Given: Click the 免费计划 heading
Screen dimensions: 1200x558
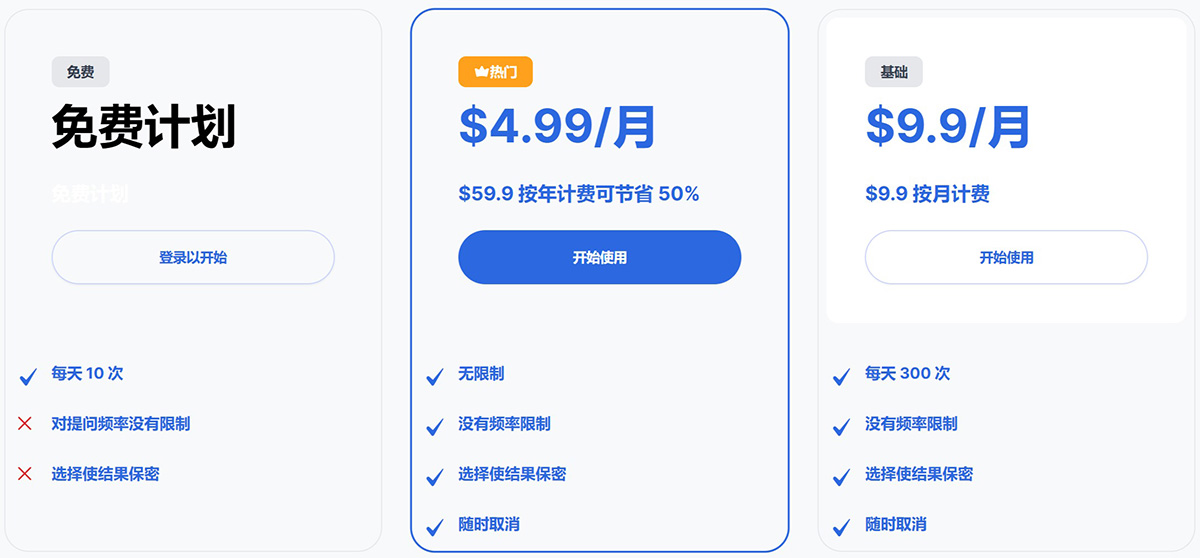Looking at the screenshot, I should [x=144, y=127].
